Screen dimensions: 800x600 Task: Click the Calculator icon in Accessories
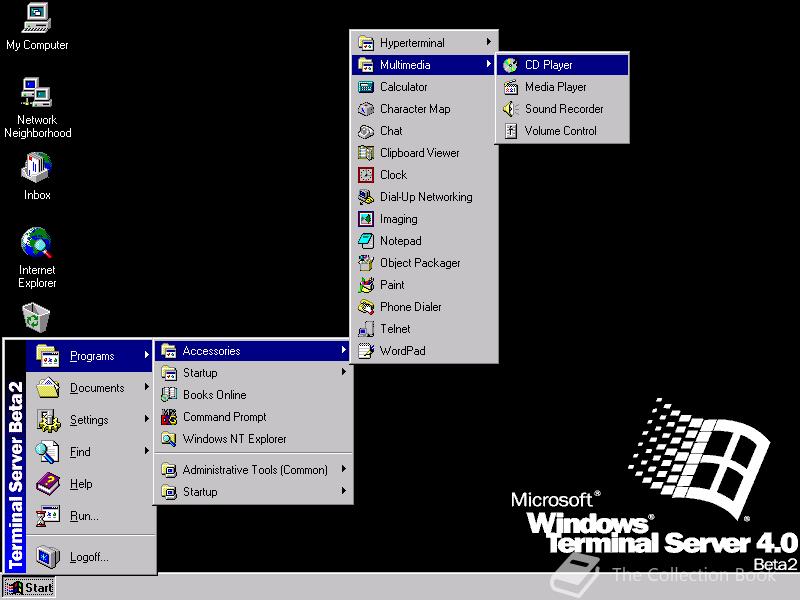366,87
